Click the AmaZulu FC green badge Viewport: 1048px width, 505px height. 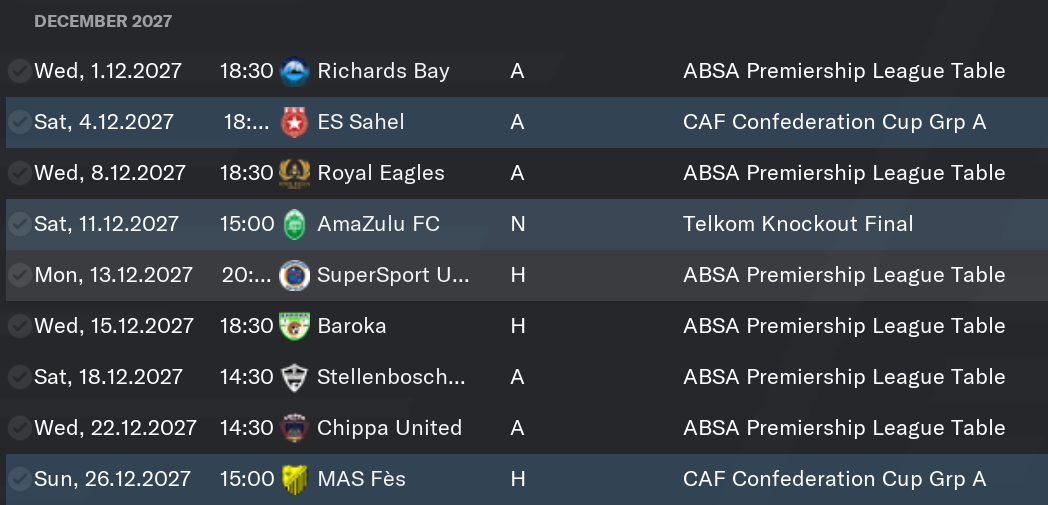(x=294, y=224)
